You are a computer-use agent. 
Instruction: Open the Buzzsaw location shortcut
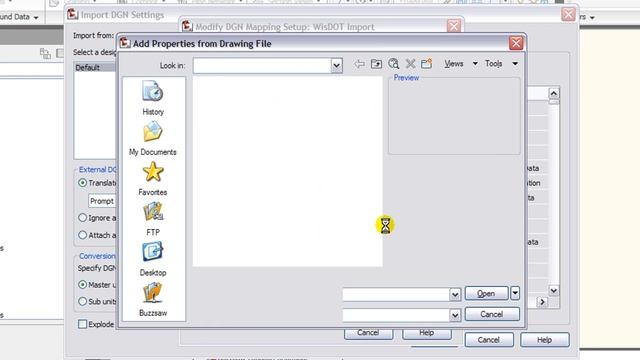coord(153,300)
